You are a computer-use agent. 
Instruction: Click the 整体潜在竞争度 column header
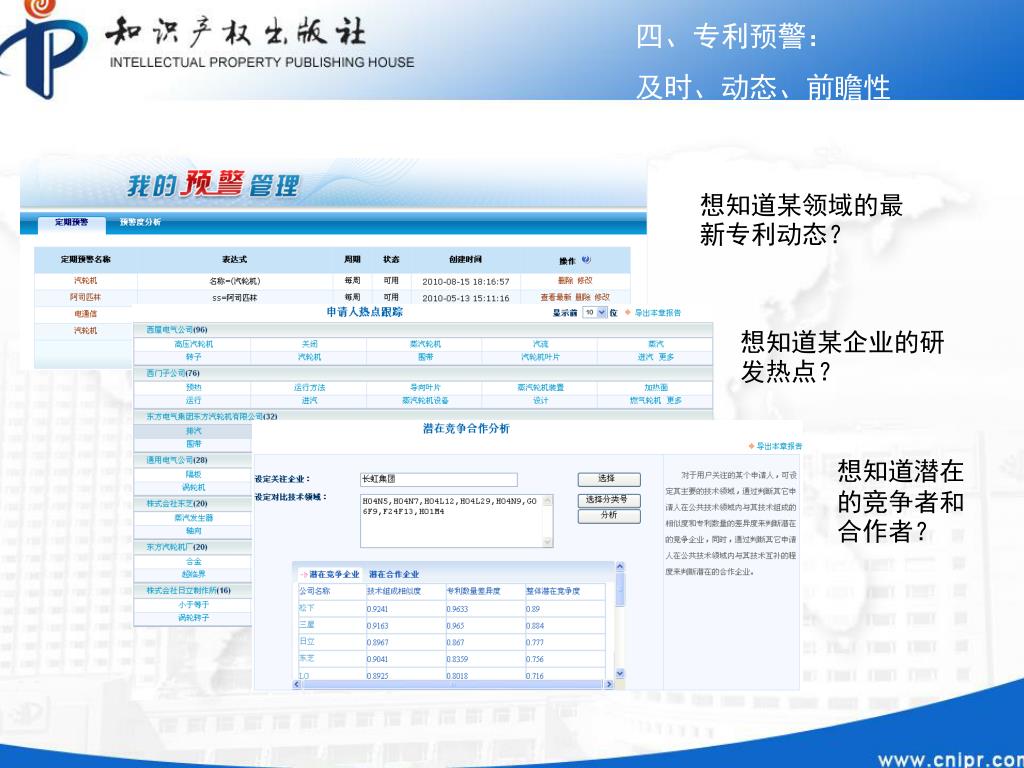(x=552, y=591)
